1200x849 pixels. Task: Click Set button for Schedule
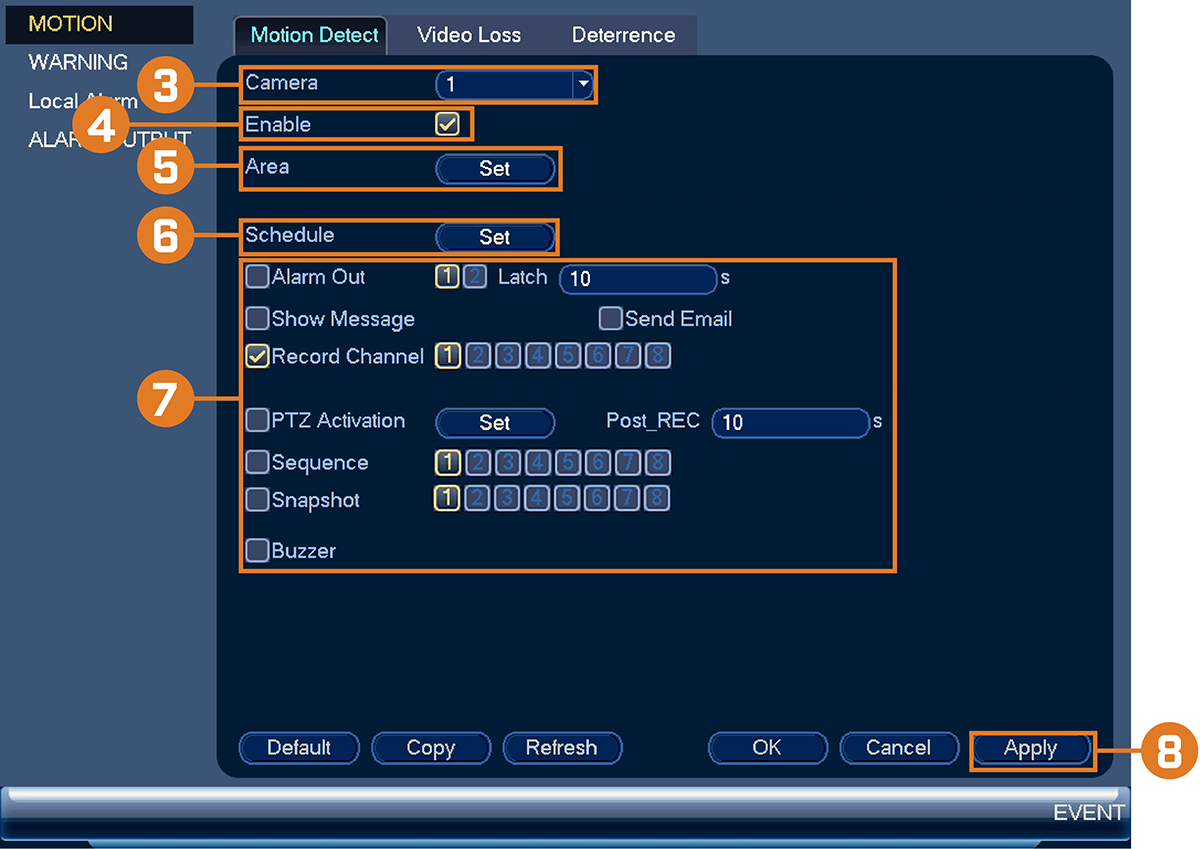pos(495,237)
